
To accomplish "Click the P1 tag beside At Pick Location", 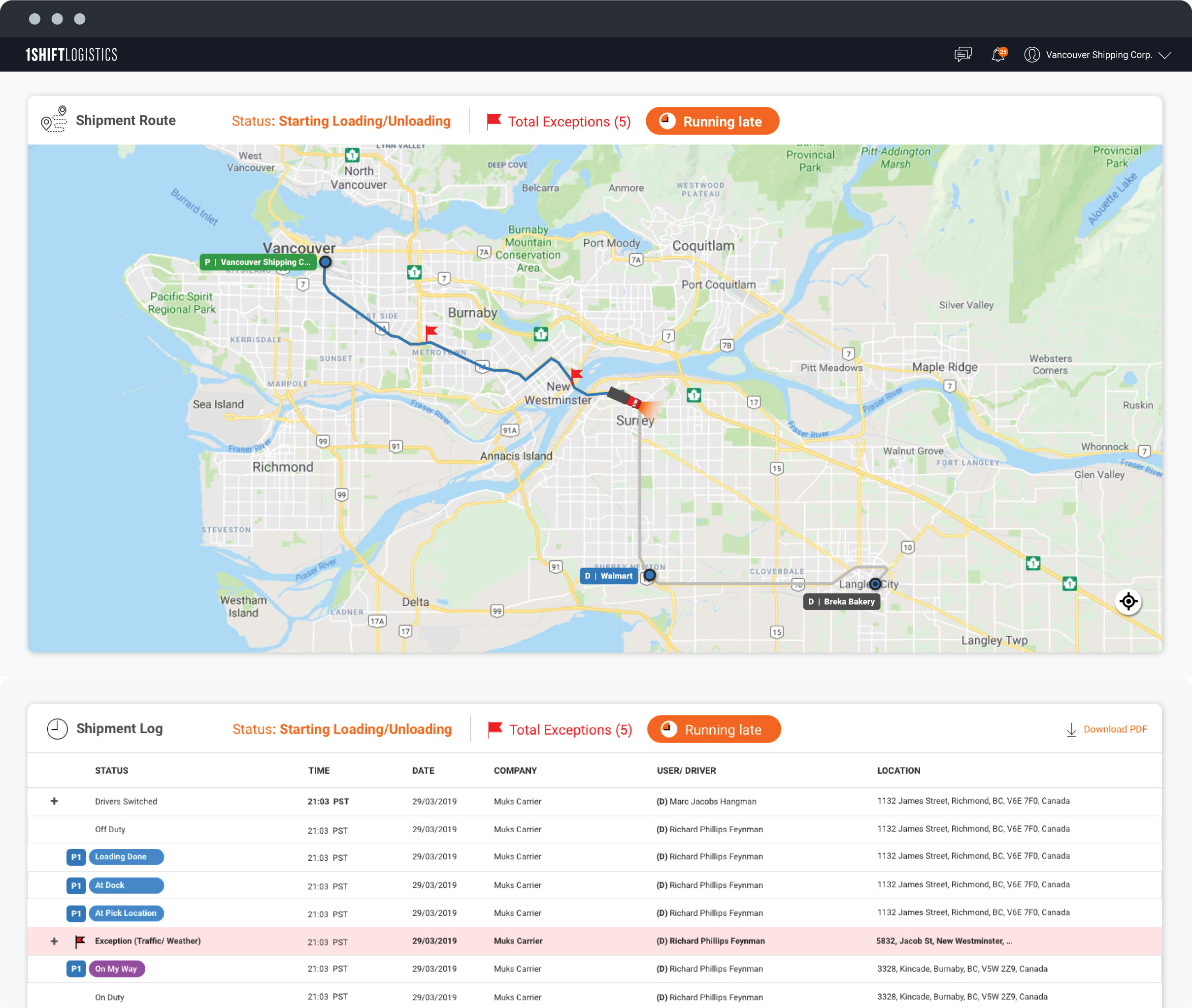I will coord(76,914).
